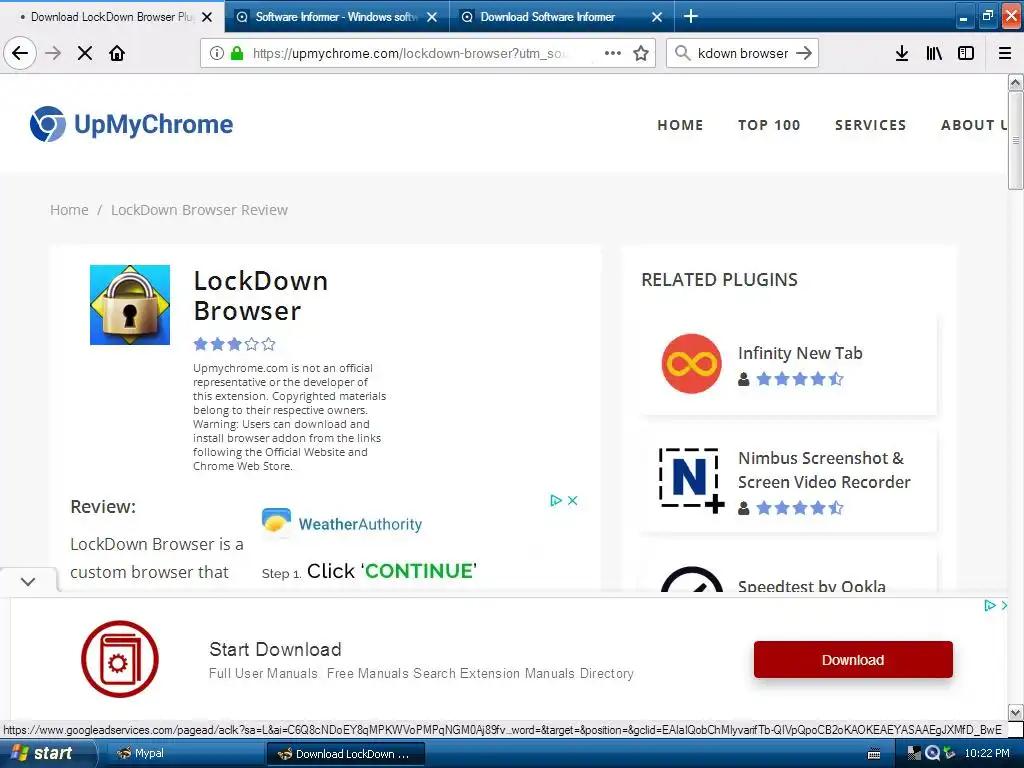Click the forward navigation arrow
Screen dimensions: 1024x768
(x=53, y=53)
